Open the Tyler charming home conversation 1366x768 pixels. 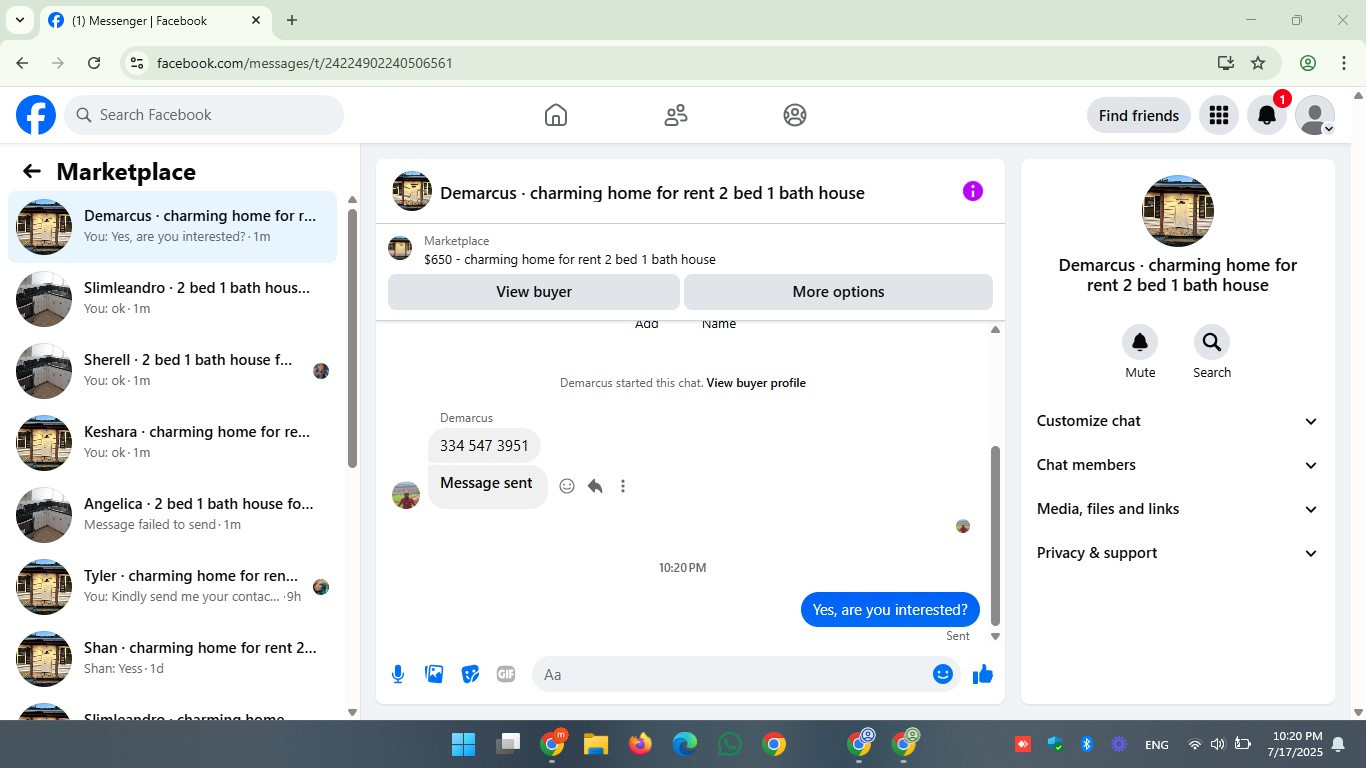(x=173, y=587)
